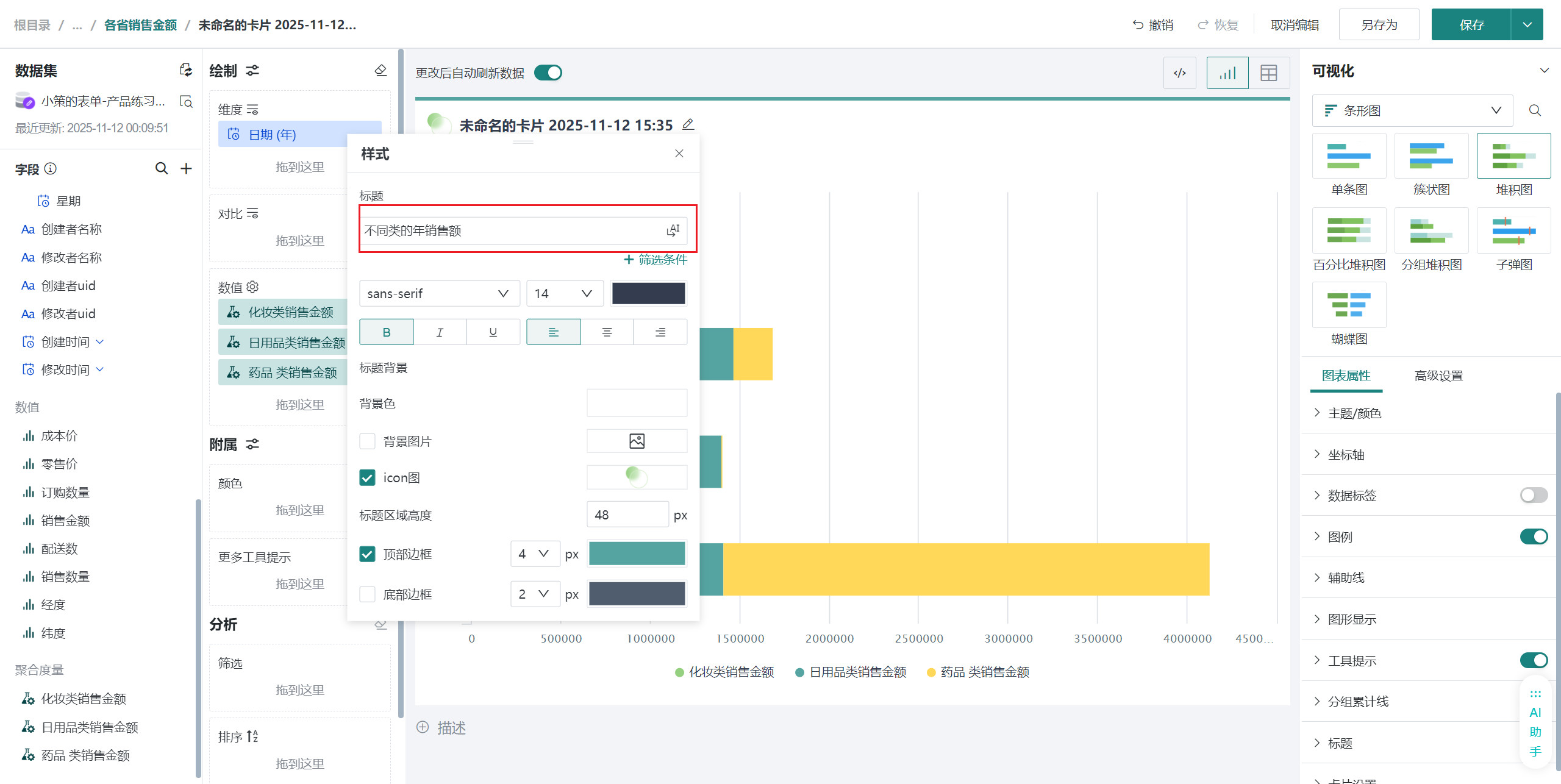Click the italic formatting button
1561x784 pixels.
click(440, 332)
